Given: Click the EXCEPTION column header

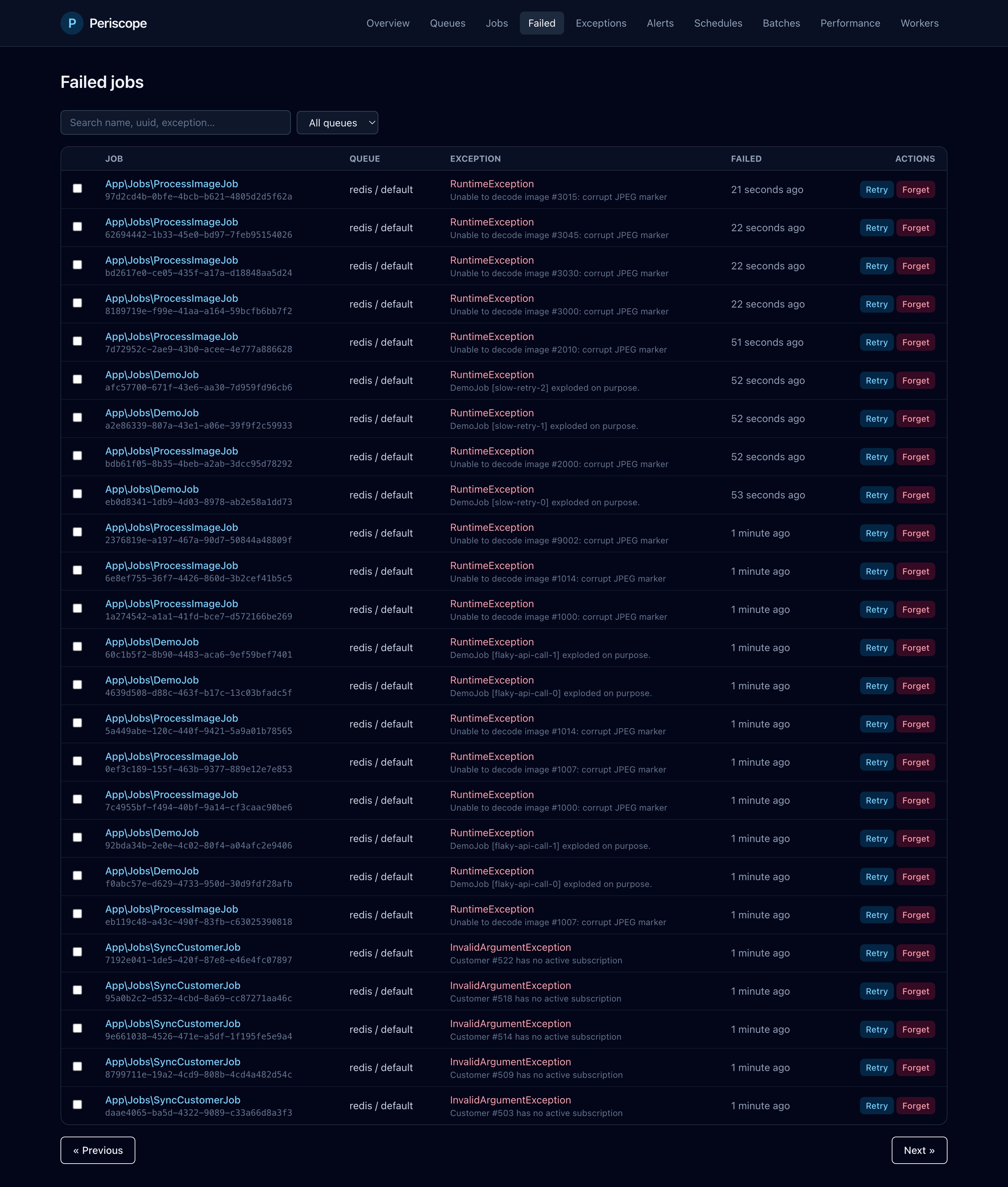Looking at the screenshot, I should [476, 159].
